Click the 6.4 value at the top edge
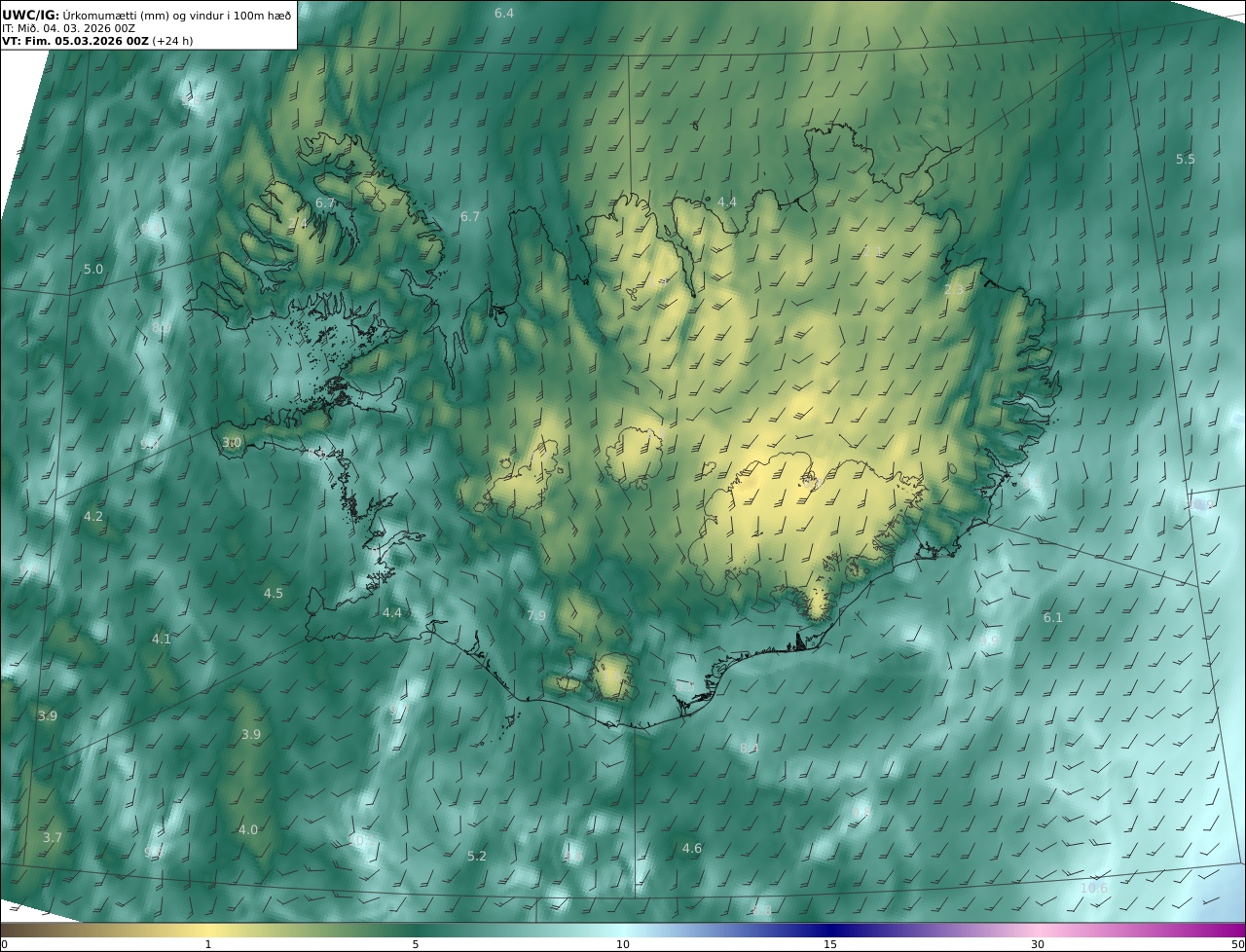The image size is (1246, 952). click(x=504, y=13)
